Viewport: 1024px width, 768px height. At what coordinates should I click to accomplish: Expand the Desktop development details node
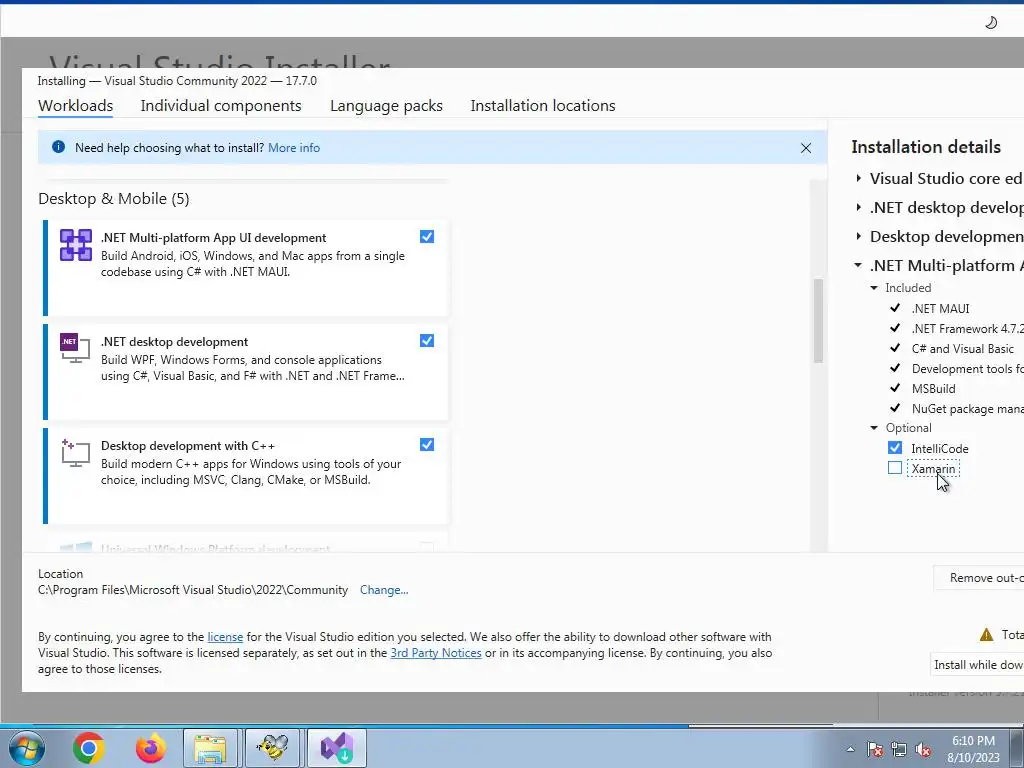point(859,236)
